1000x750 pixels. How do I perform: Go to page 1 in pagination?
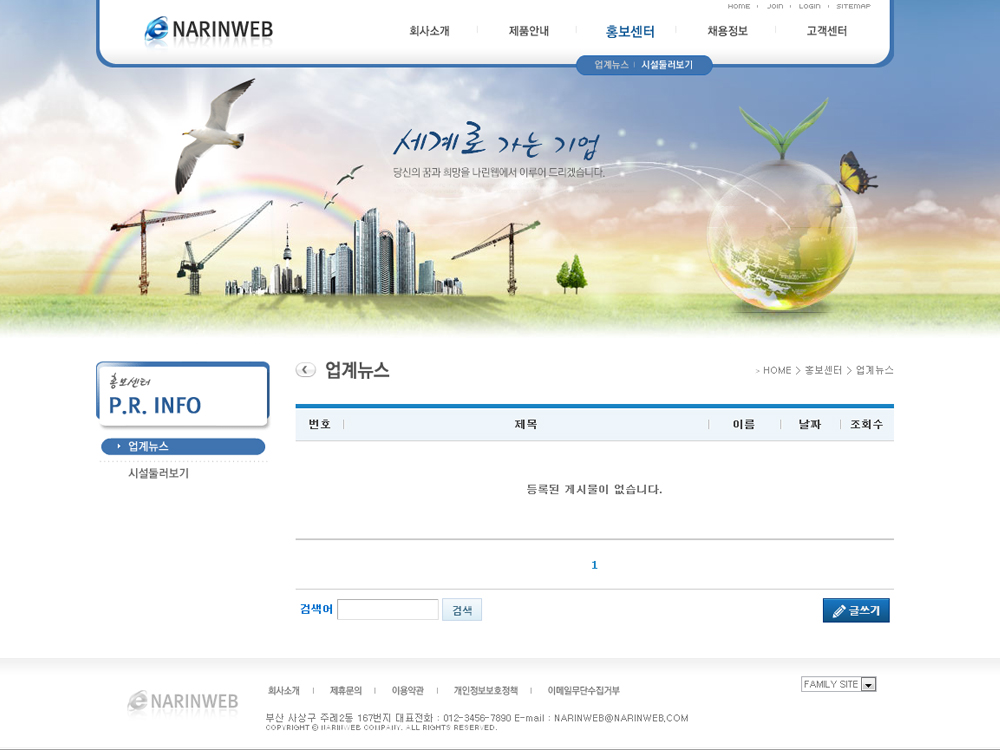(594, 565)
